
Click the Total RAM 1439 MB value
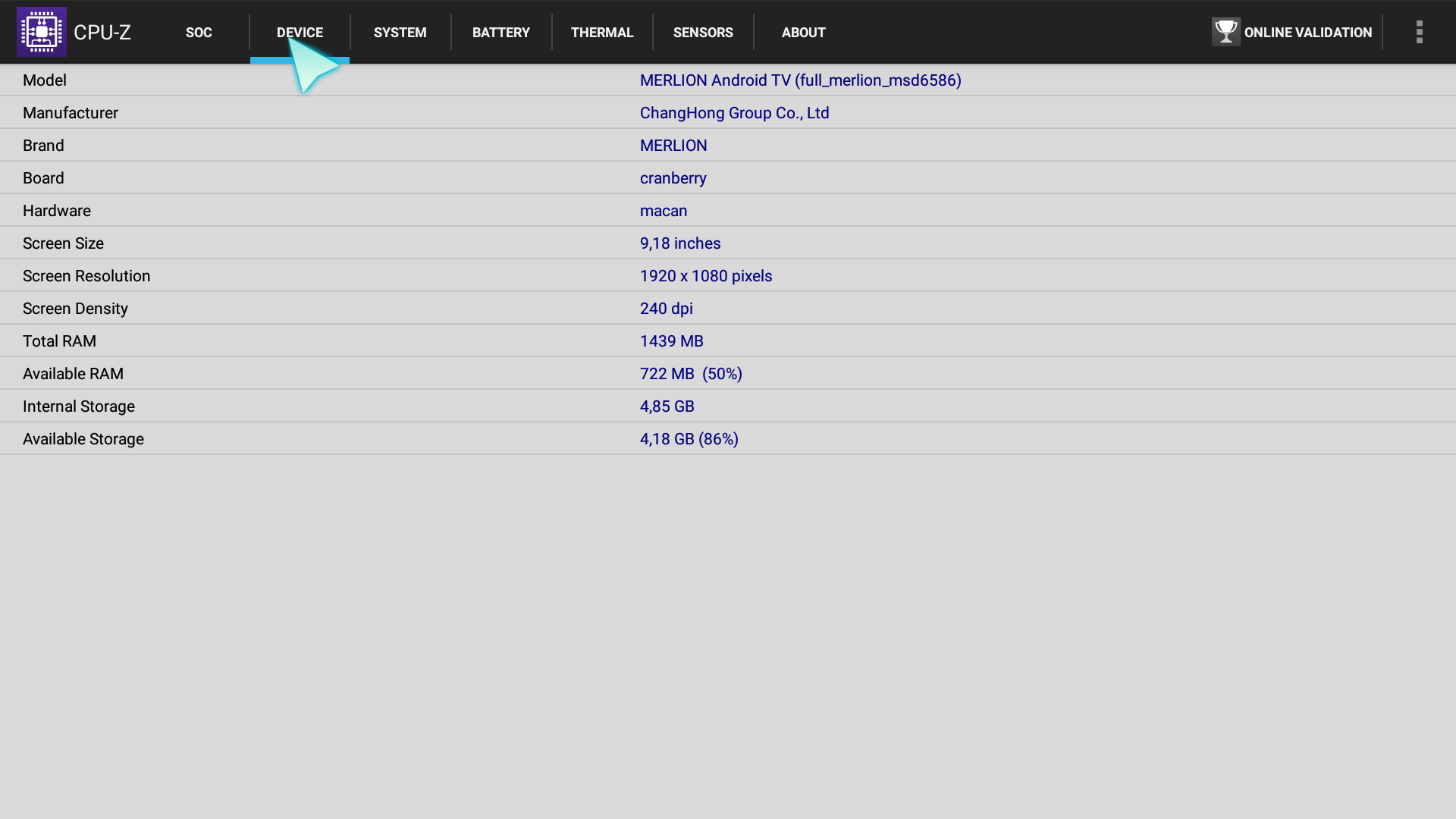click(671, 341)
